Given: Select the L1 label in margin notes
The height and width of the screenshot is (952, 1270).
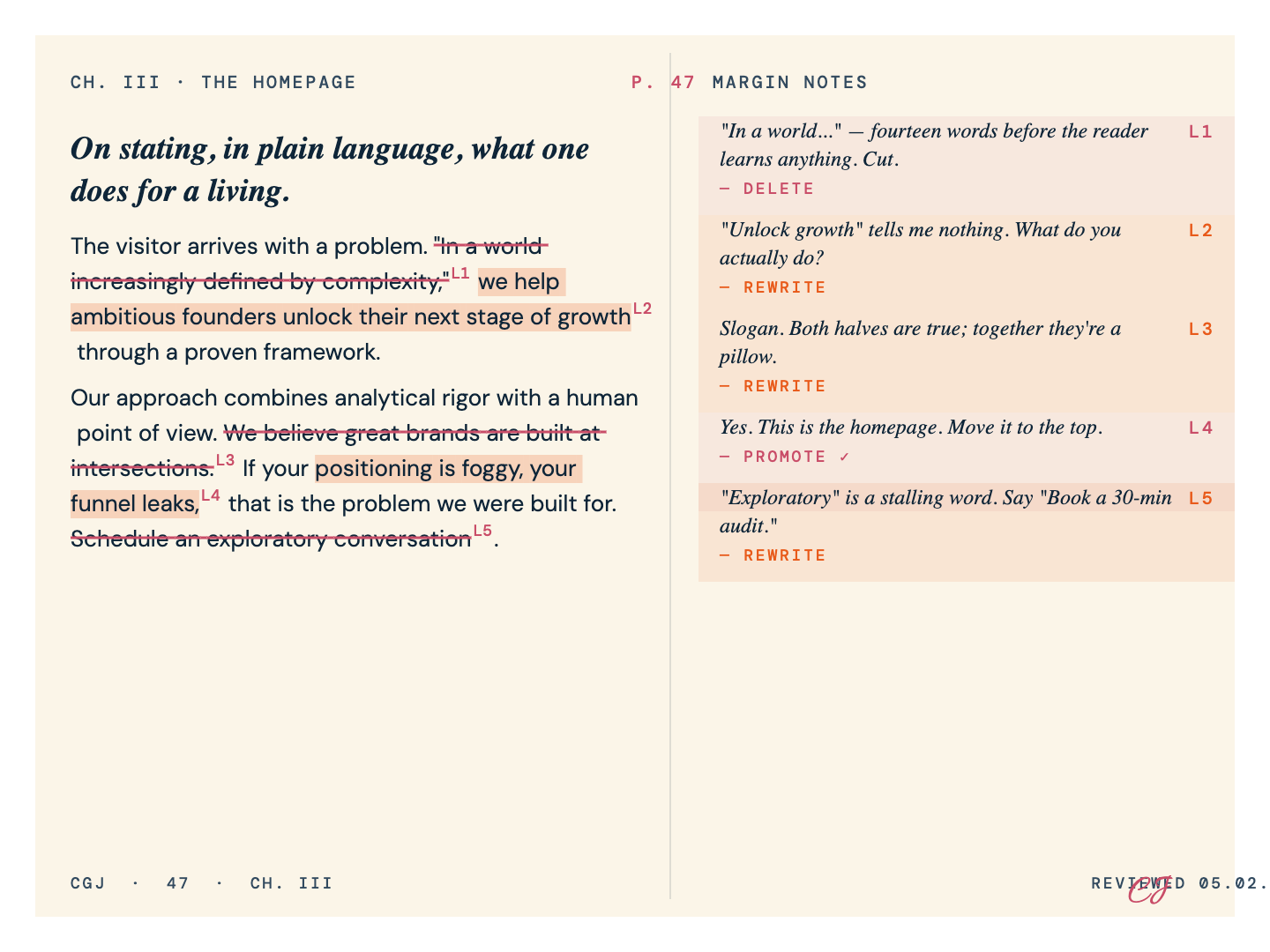Looking at the screenshot, I should pos(1200,132).
